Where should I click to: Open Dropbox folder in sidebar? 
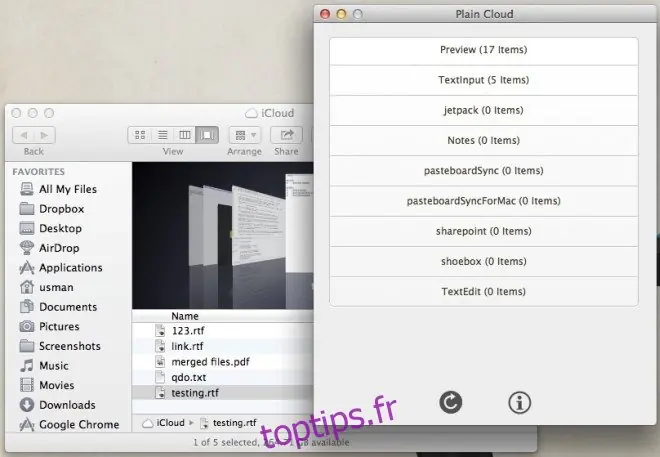(x=52, y=209)
